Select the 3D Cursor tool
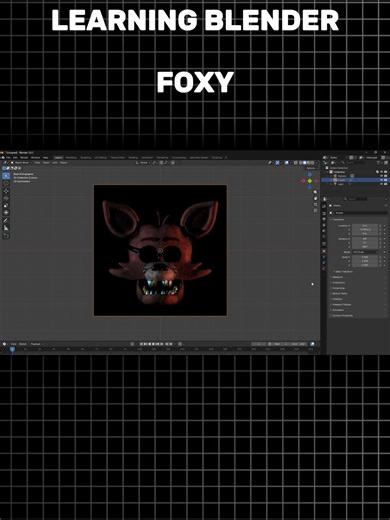The width and height of the screenshot is (390, 520). point(6,183)
